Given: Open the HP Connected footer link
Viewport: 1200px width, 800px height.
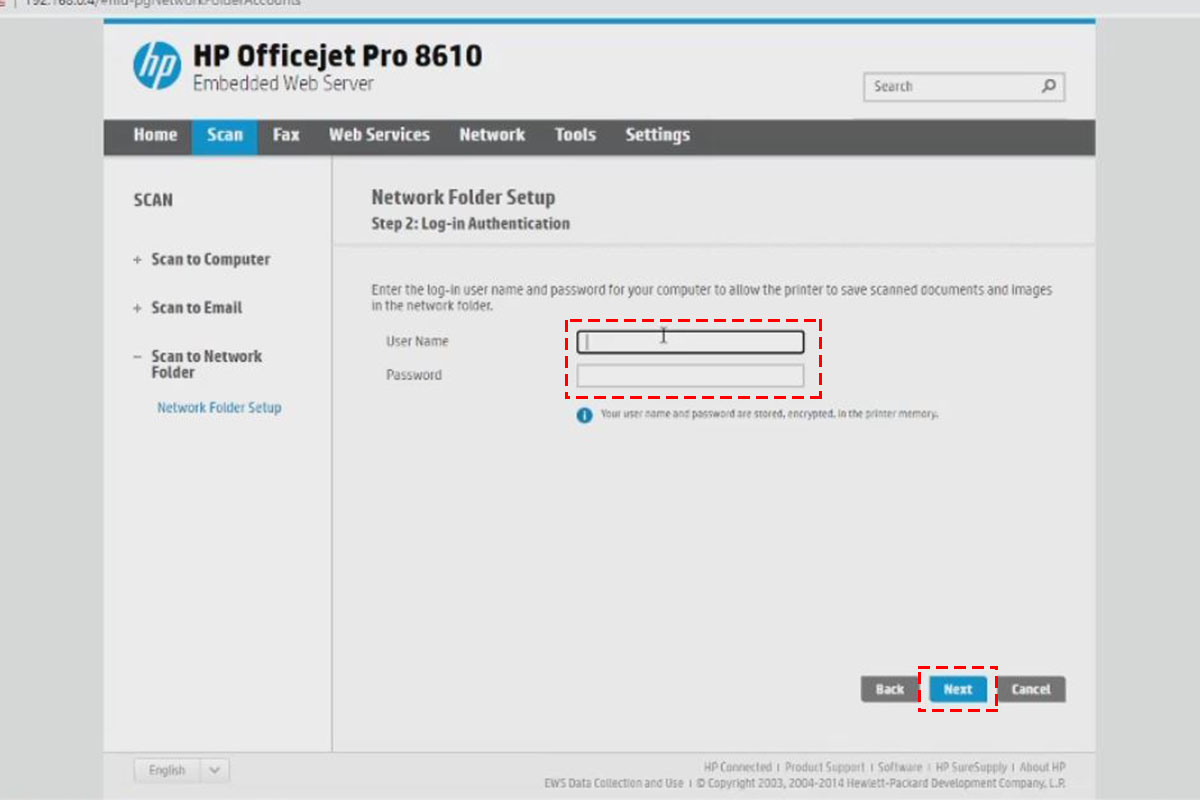Looking at the screenshot, I should [x=738, y=768].
